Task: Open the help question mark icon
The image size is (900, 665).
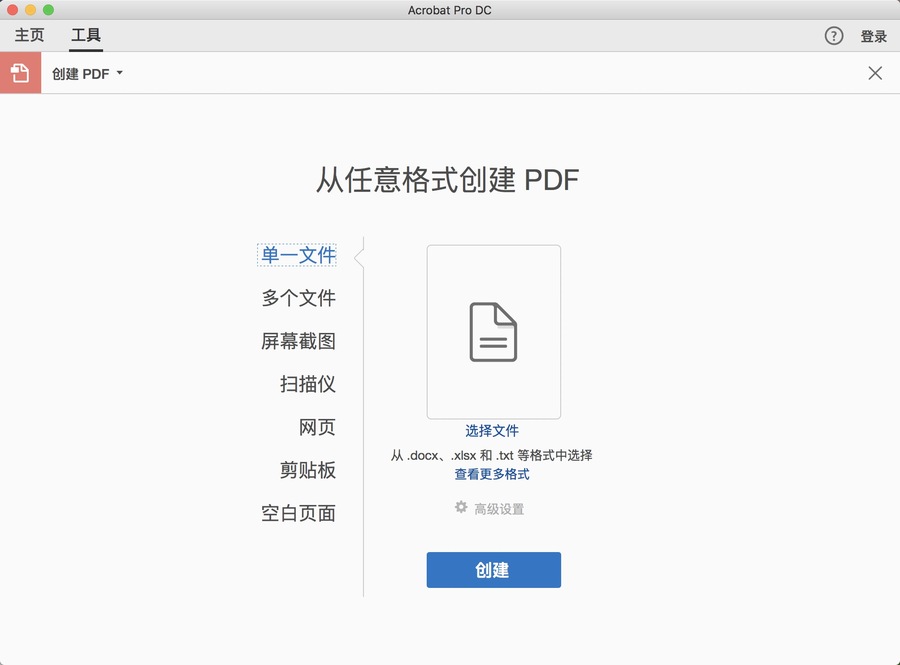Action: coord(833,36)
